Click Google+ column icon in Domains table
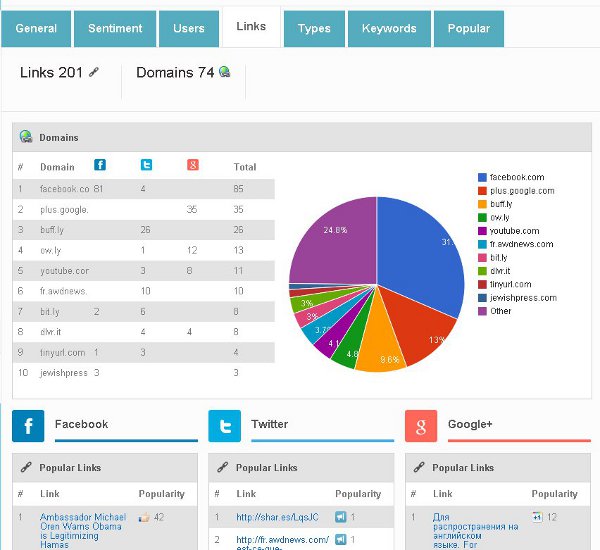This screenshot has width=600, height=550. (193, 165)
